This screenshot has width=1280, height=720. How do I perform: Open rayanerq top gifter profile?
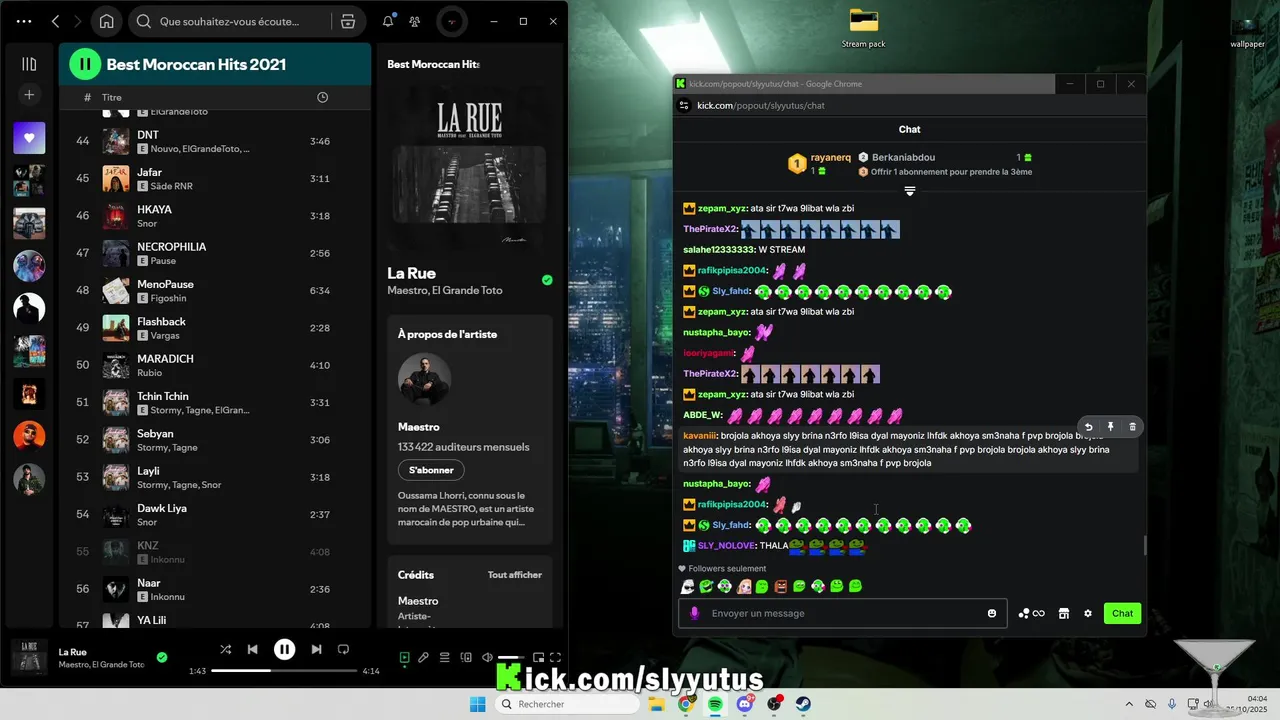point(830,157)
